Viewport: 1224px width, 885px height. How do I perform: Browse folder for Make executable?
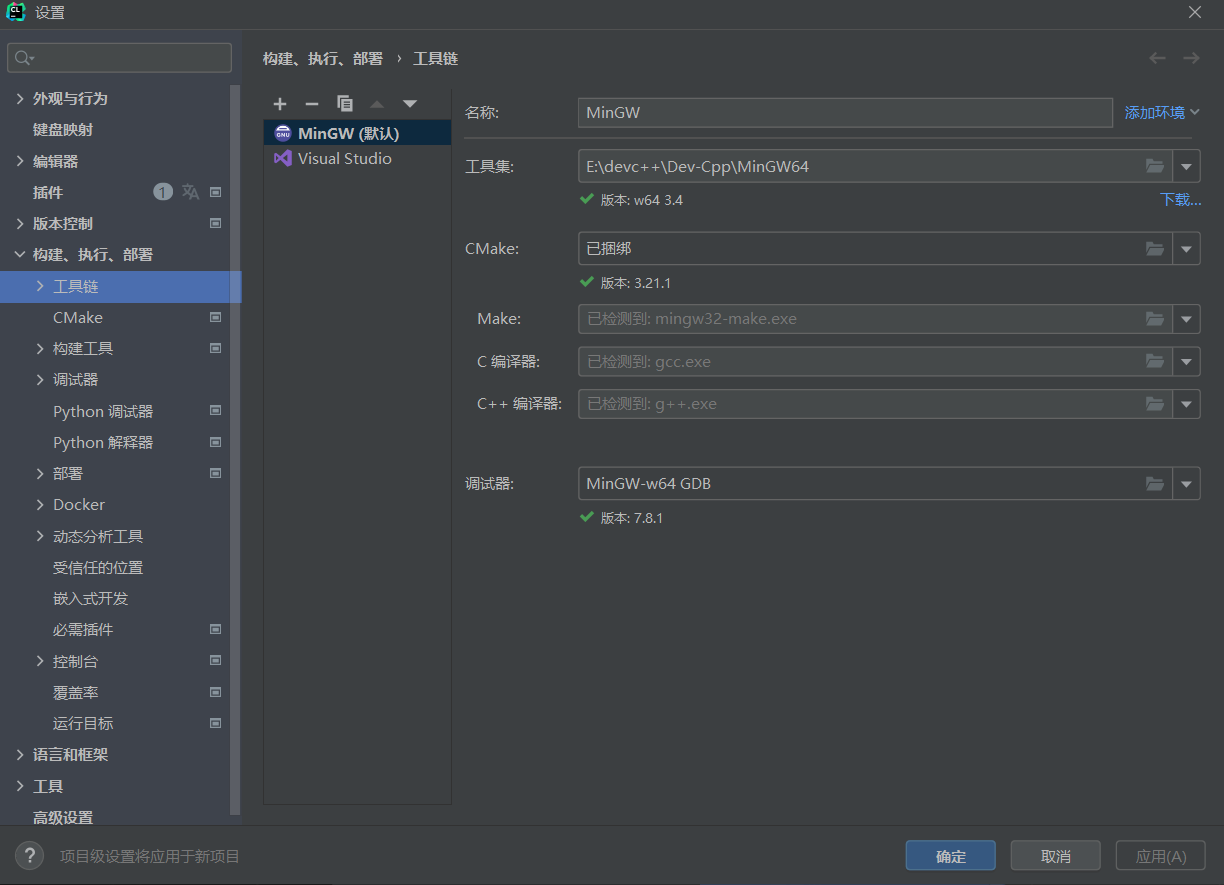[1155, 319]
